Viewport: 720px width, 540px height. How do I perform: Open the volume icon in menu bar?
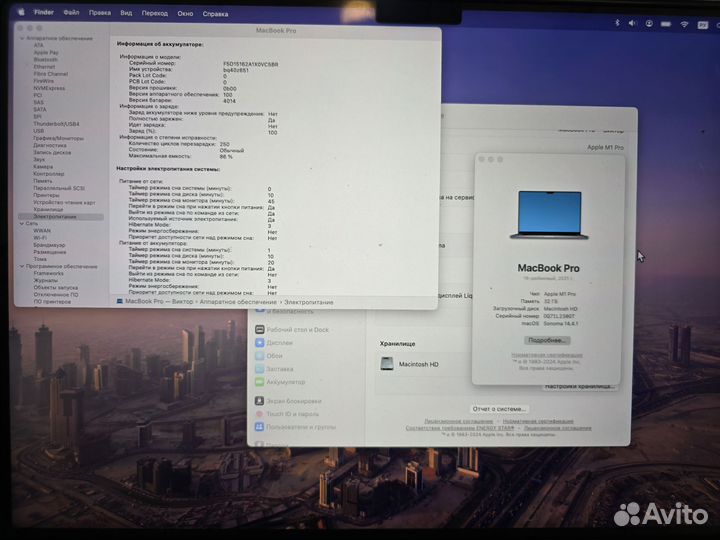point(632,23)
